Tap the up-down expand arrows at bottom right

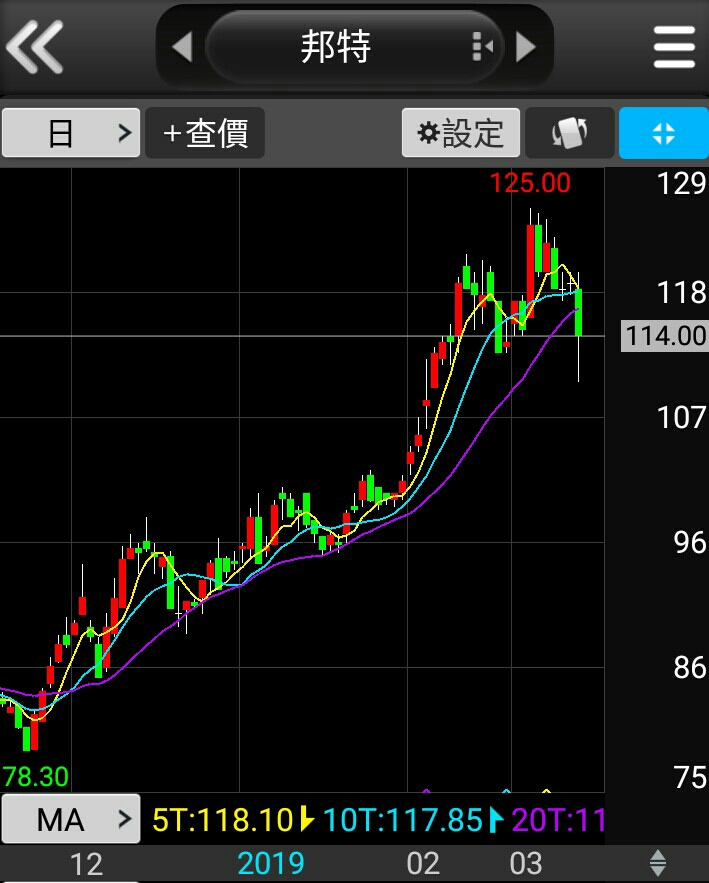(658, 863)
